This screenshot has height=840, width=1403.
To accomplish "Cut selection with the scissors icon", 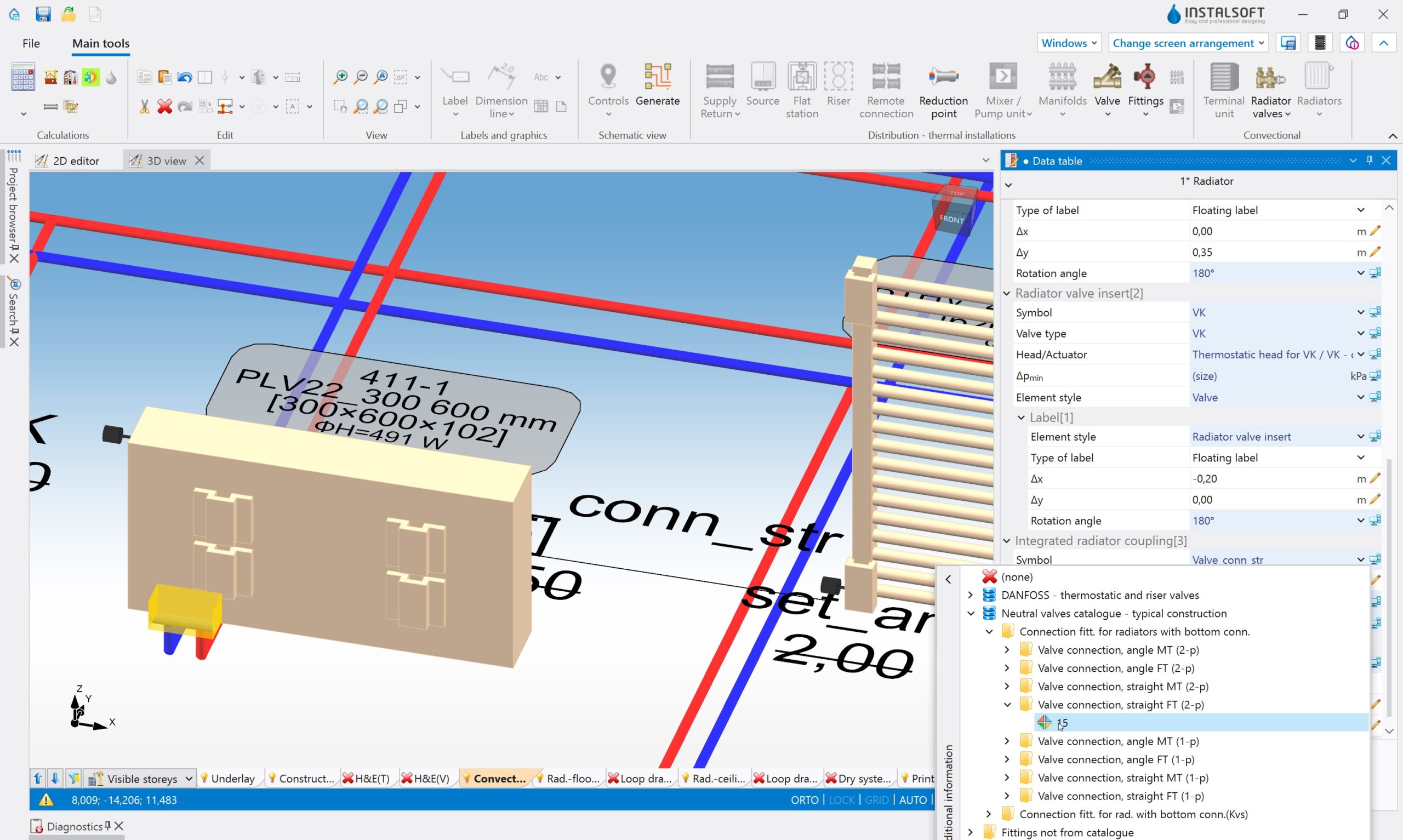I will 144,106.
